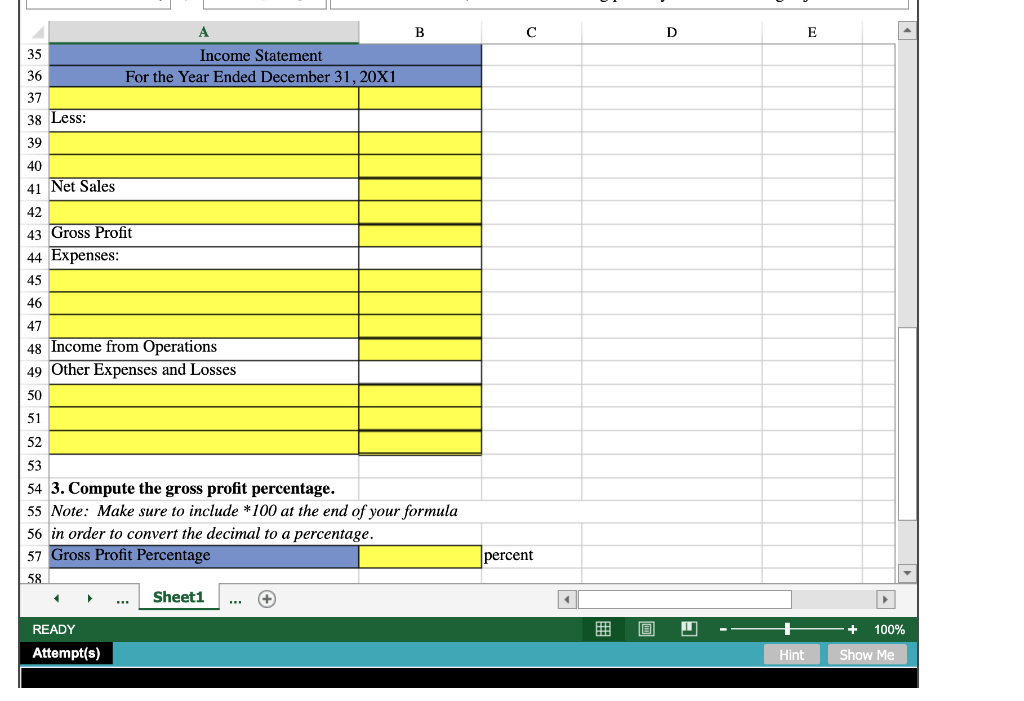The width and height of the screenshot is (1024, 701).
Task: Click the vertical scrollbar down arrow
Action: (x=907, y=572)
